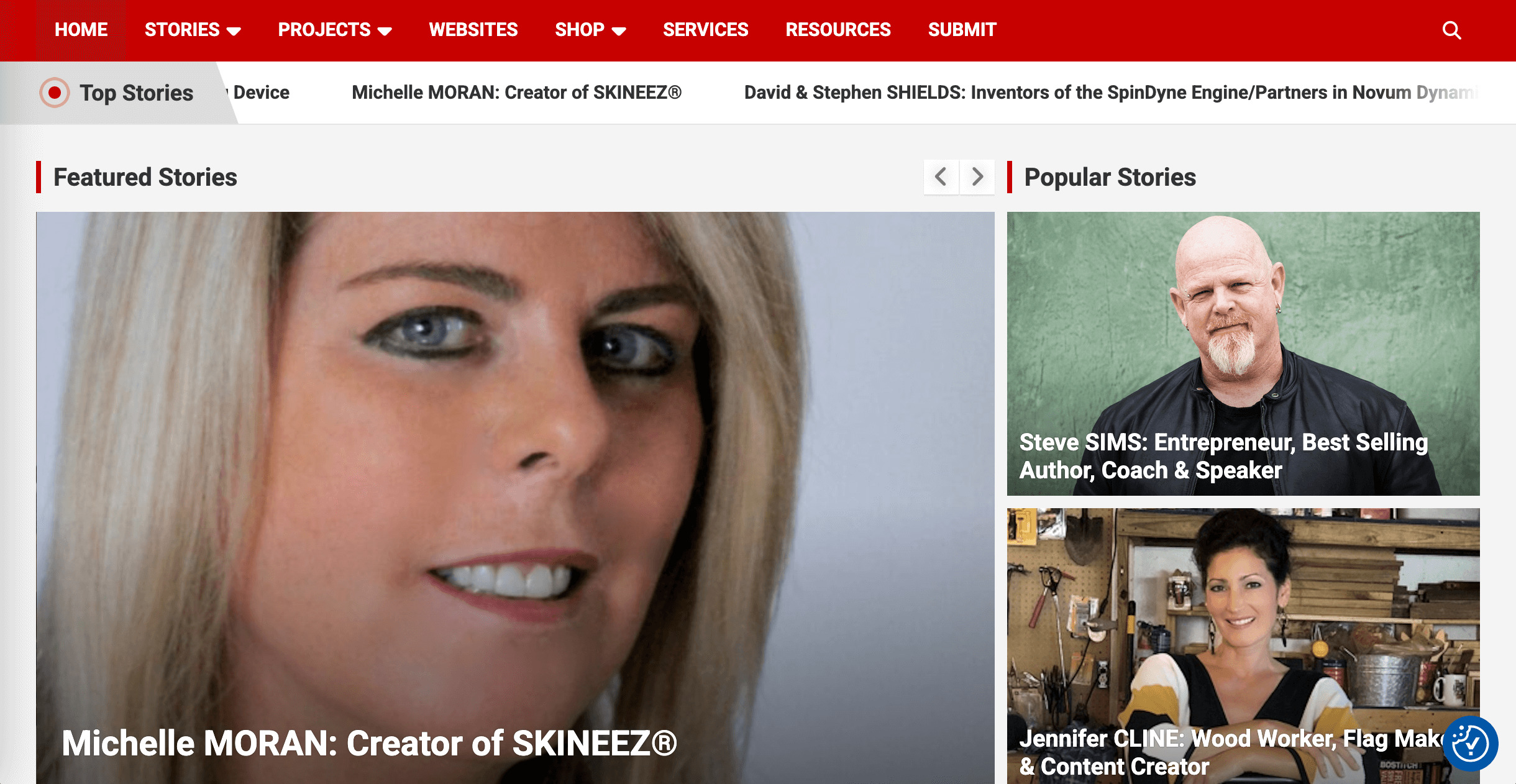Click the accessibility widget icon
Image resolution: width=1516 pixels, height=784 pixels.
click(1470, 744)
